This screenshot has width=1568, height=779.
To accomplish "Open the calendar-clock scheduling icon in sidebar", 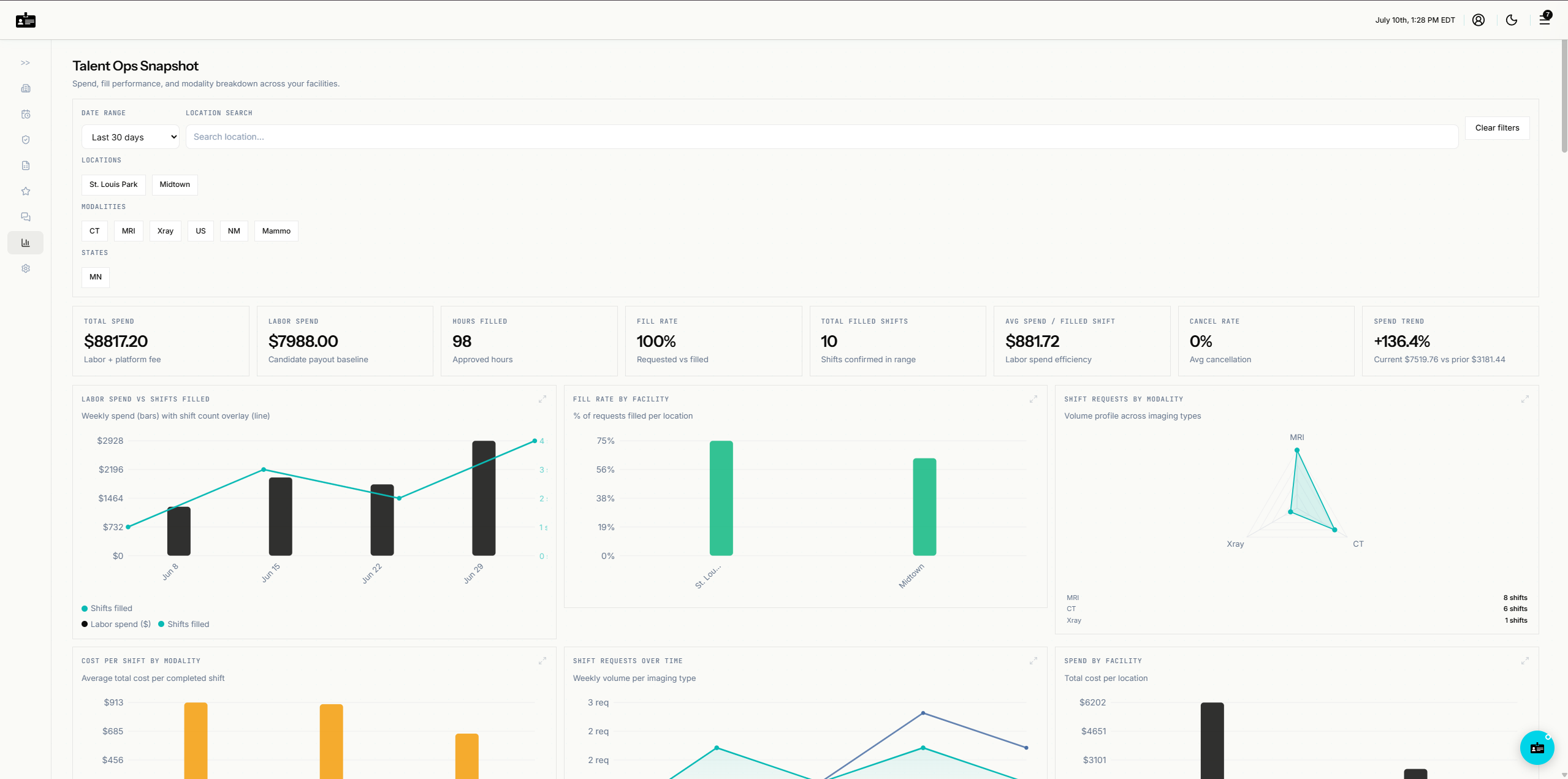I will tap(25, 114).
